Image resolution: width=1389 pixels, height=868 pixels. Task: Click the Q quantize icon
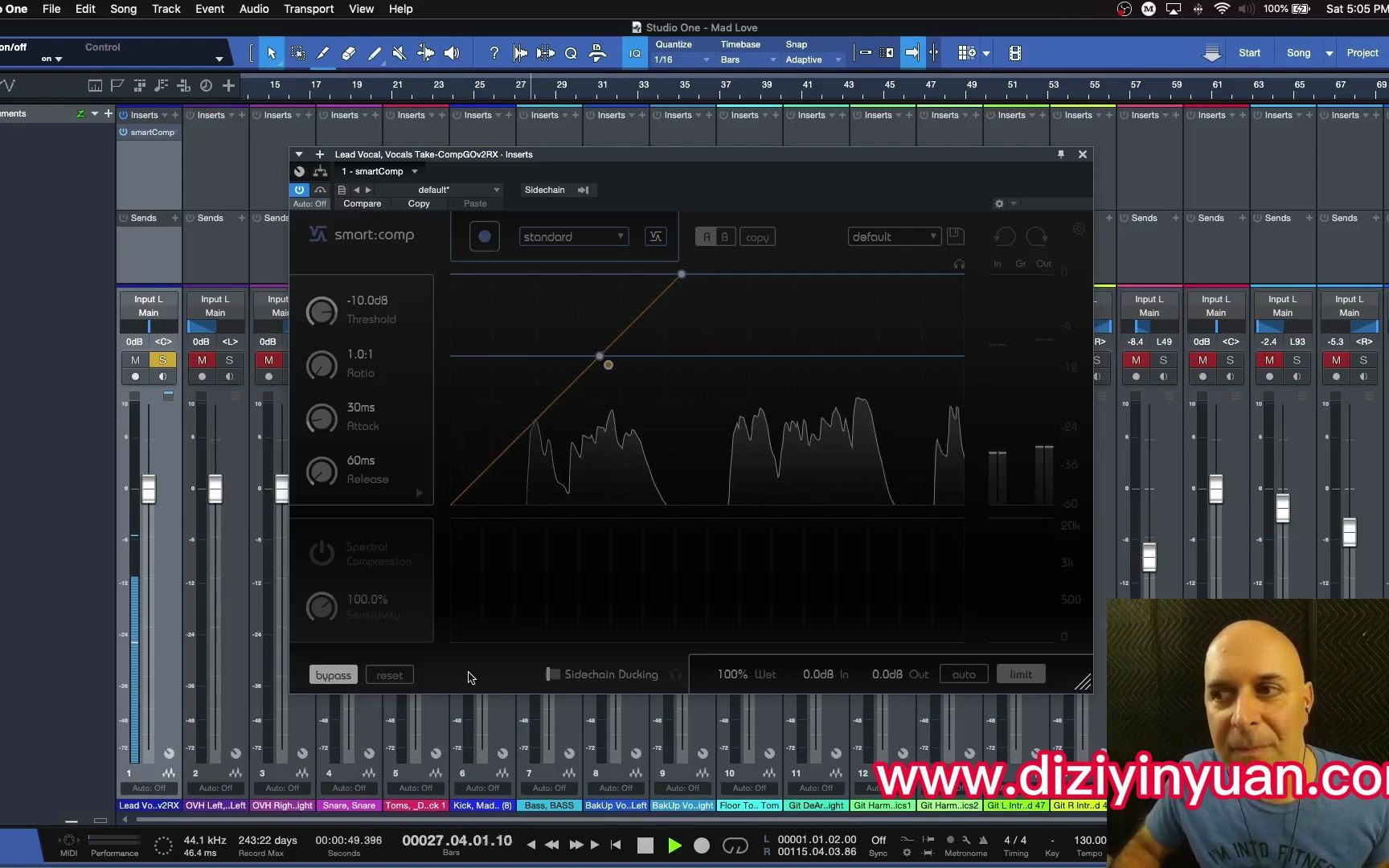click(571, 53)
